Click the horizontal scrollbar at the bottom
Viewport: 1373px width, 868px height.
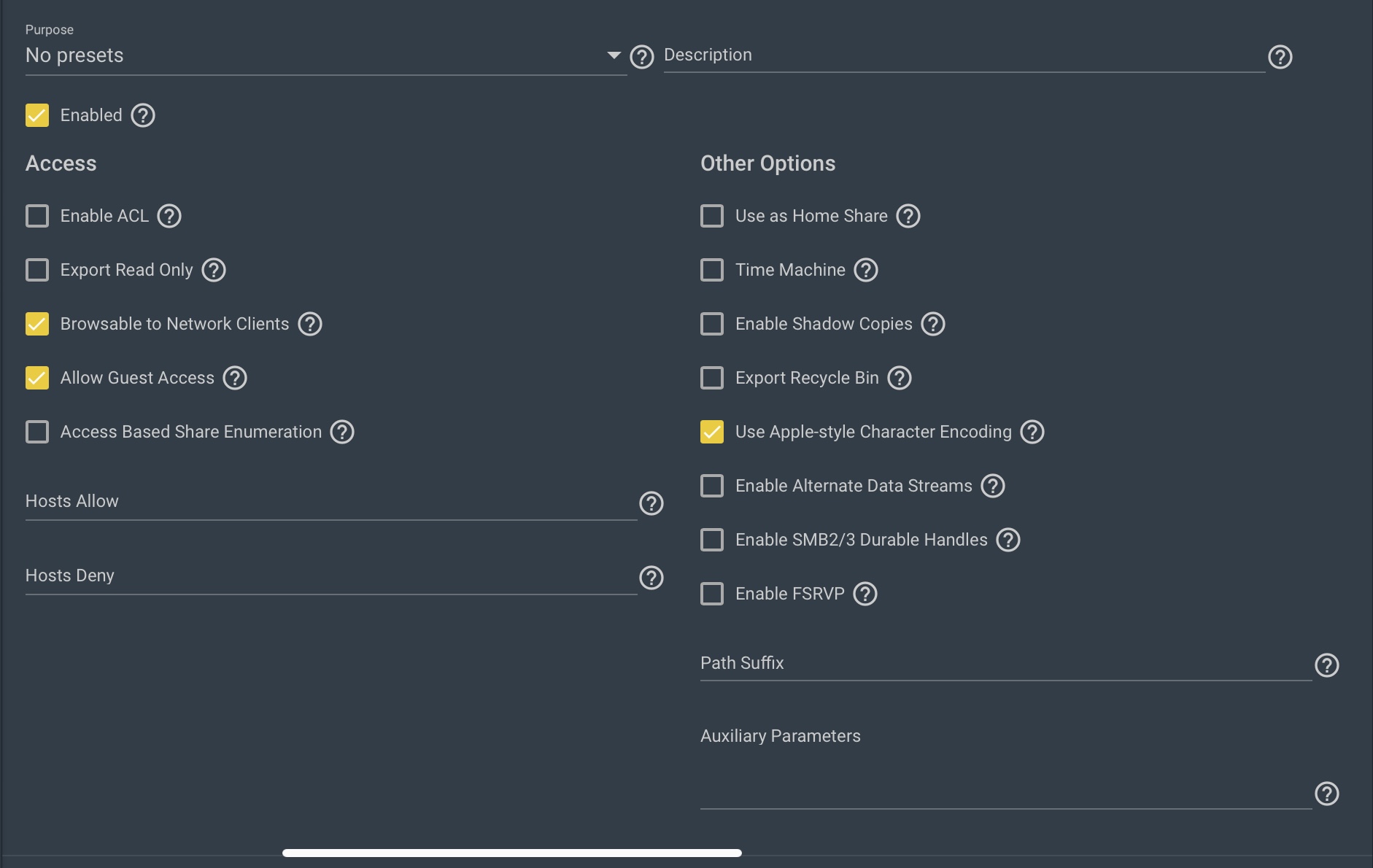click(512, 853)
